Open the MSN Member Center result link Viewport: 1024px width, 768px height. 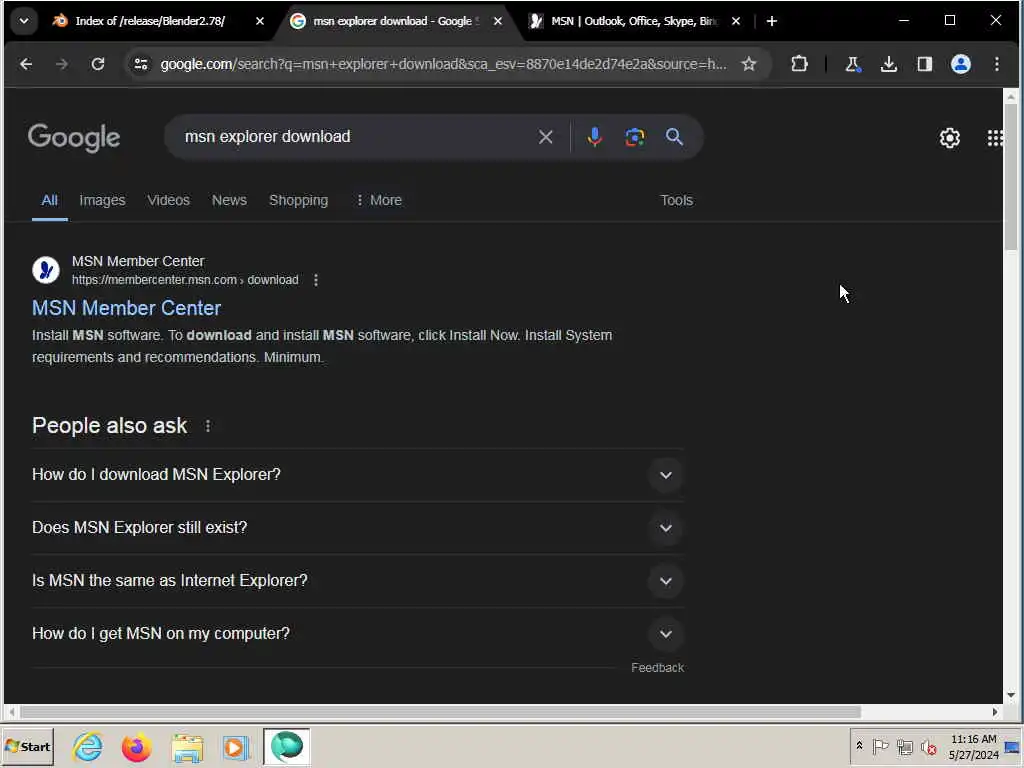[x=127, y=308]
